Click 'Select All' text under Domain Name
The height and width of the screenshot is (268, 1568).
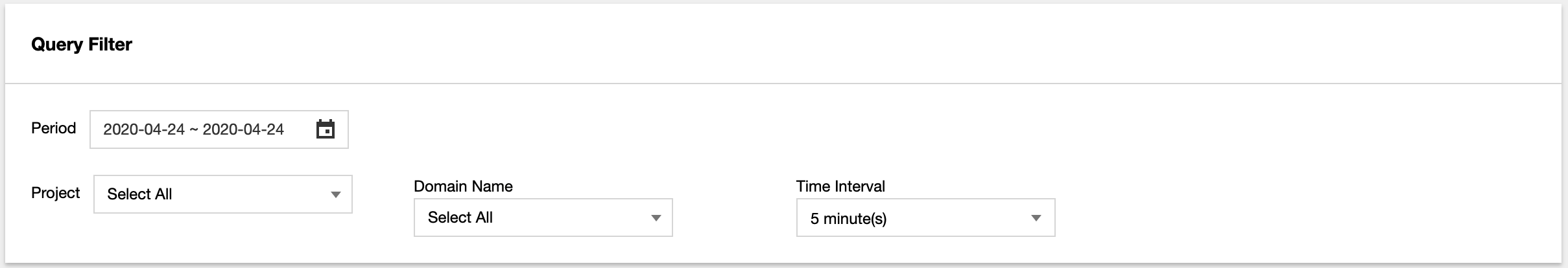(460, 218)
